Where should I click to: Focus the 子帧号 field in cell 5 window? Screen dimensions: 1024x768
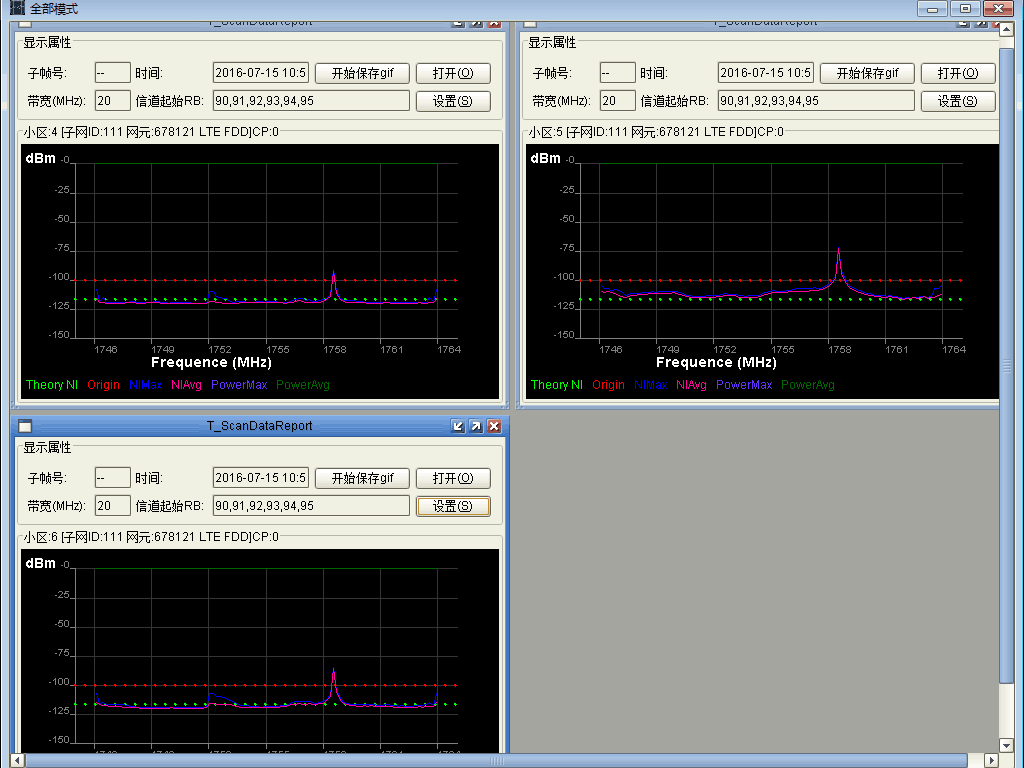coord(617,72)
